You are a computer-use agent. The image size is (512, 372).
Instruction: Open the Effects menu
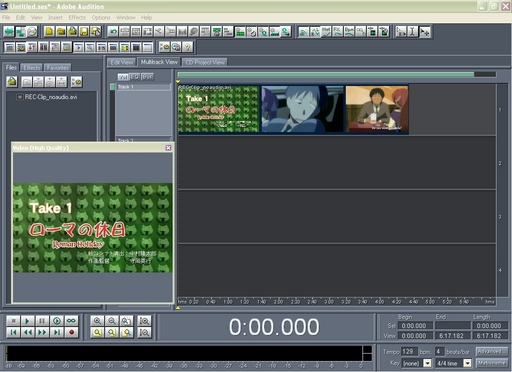(x=77, y=17)
